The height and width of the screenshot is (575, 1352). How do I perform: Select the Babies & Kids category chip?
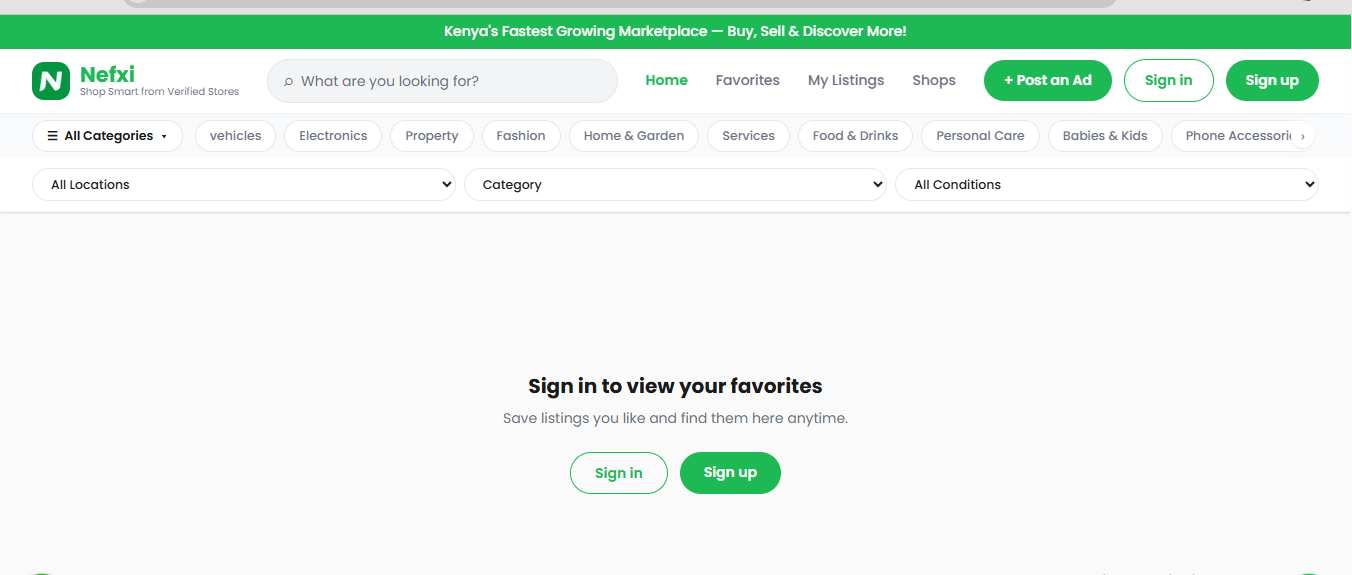[1105, 136]
